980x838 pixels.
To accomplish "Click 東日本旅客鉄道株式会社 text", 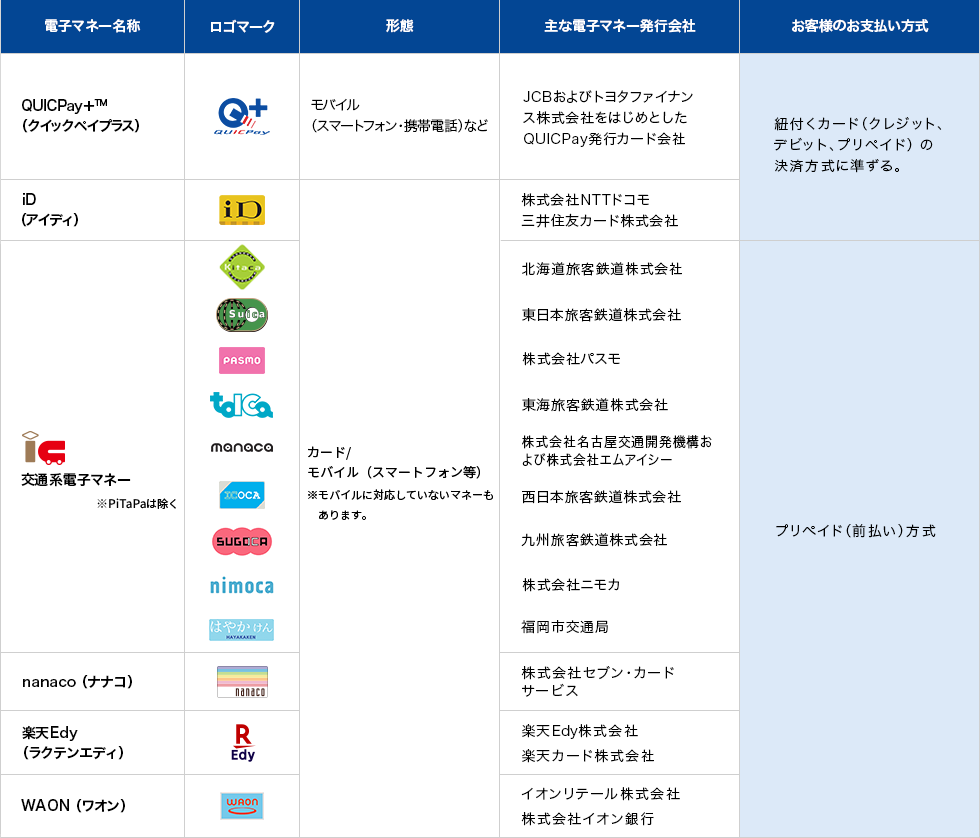I will pyautogui.click(x=601, y=315).
